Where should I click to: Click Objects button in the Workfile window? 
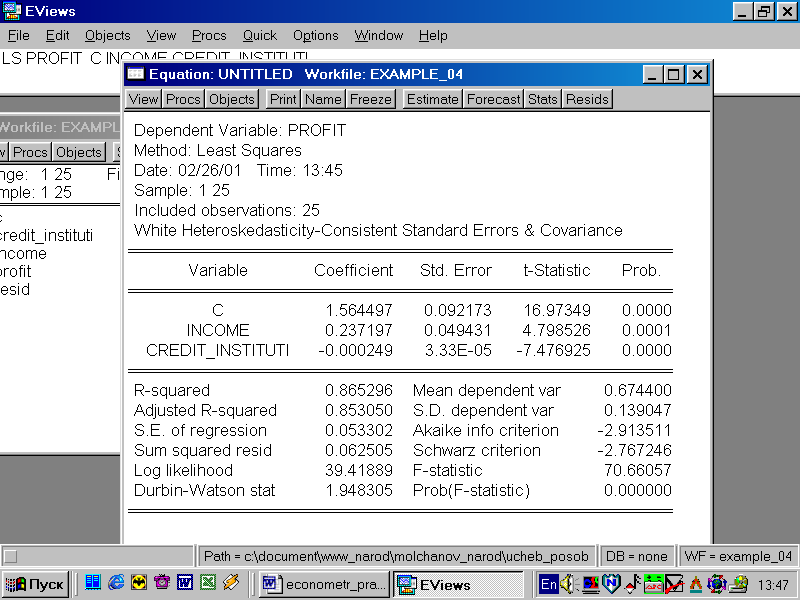(79, 152)
